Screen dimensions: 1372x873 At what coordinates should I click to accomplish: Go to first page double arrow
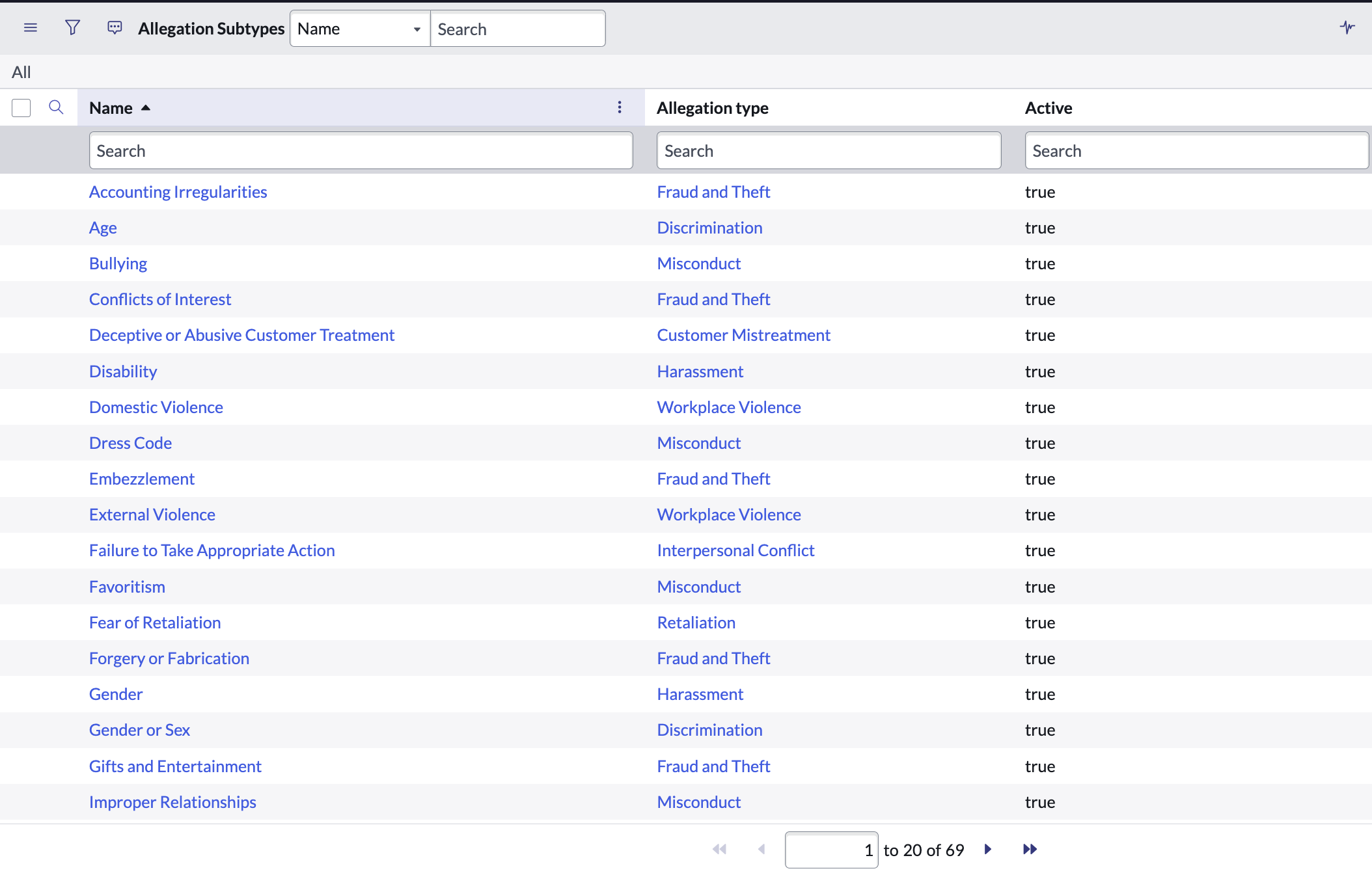[x=719, y=849]
